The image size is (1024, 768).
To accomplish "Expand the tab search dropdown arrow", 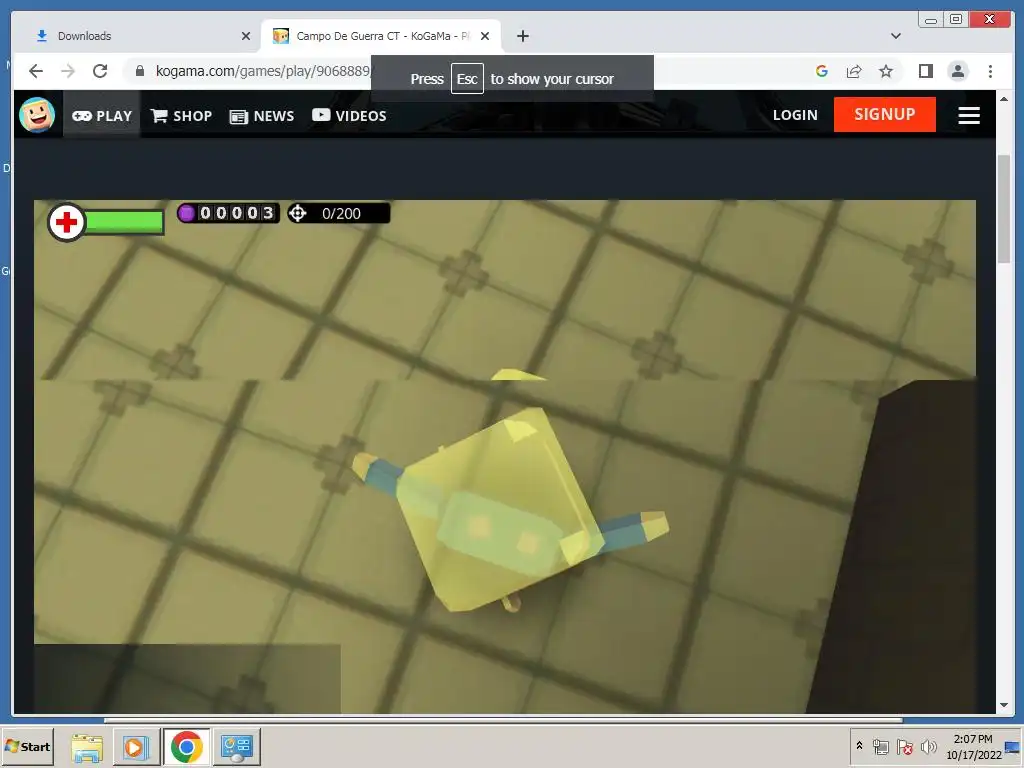I will pyautogui.click(x=895, y=36).
